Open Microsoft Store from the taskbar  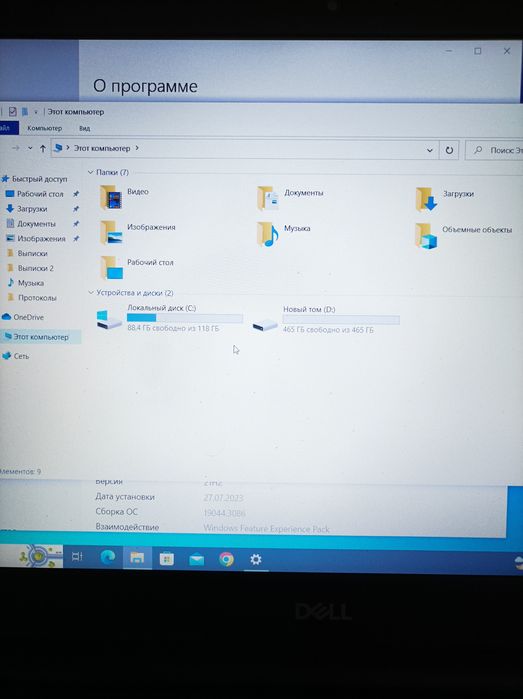(x=167, y=559)
